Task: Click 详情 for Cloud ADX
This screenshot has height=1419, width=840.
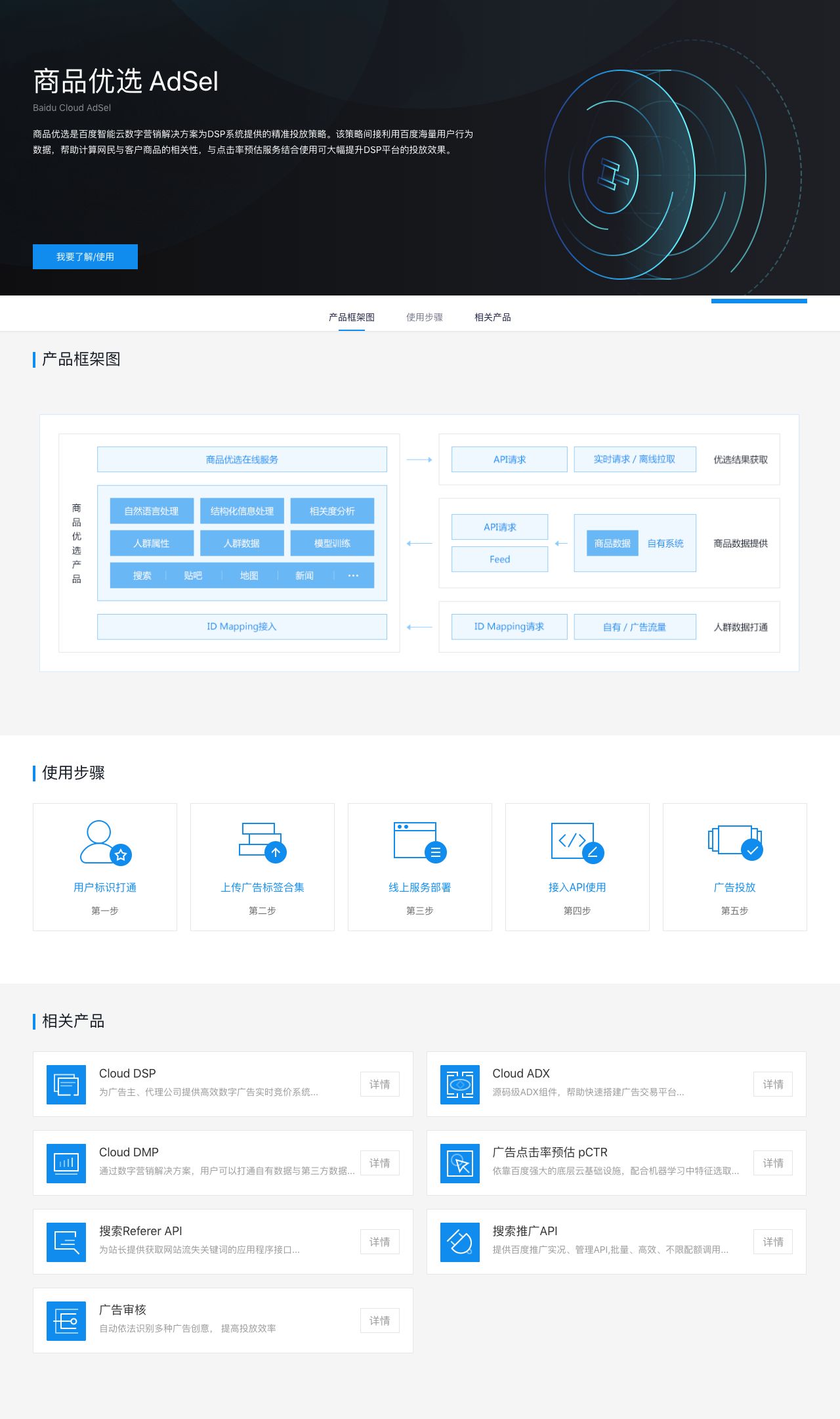Action: click(773, 1084)
